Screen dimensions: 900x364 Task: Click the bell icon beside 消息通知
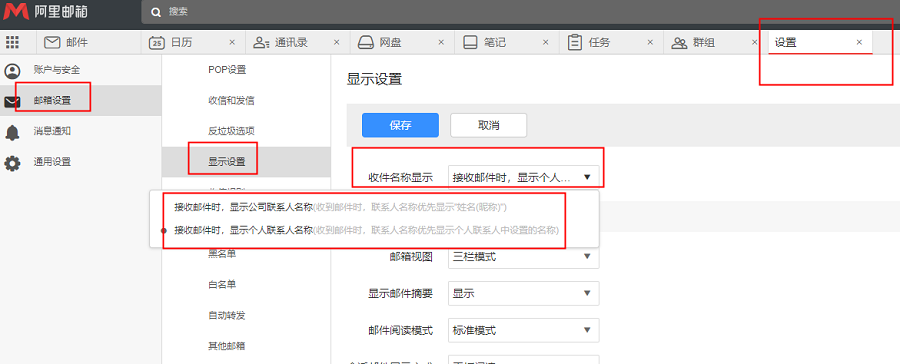pos(12,133)
